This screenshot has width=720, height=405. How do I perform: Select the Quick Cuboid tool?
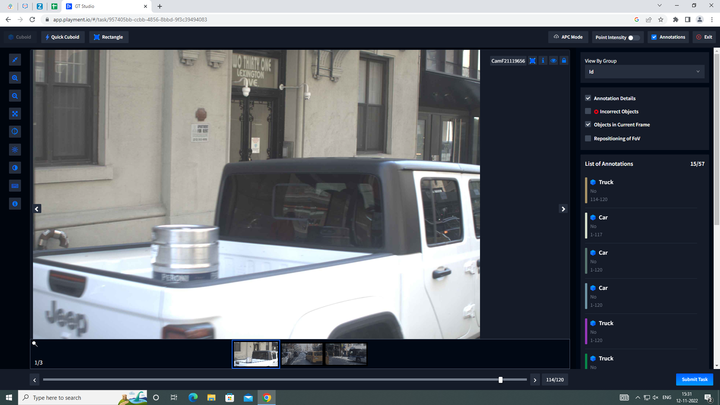click(62, 37)
